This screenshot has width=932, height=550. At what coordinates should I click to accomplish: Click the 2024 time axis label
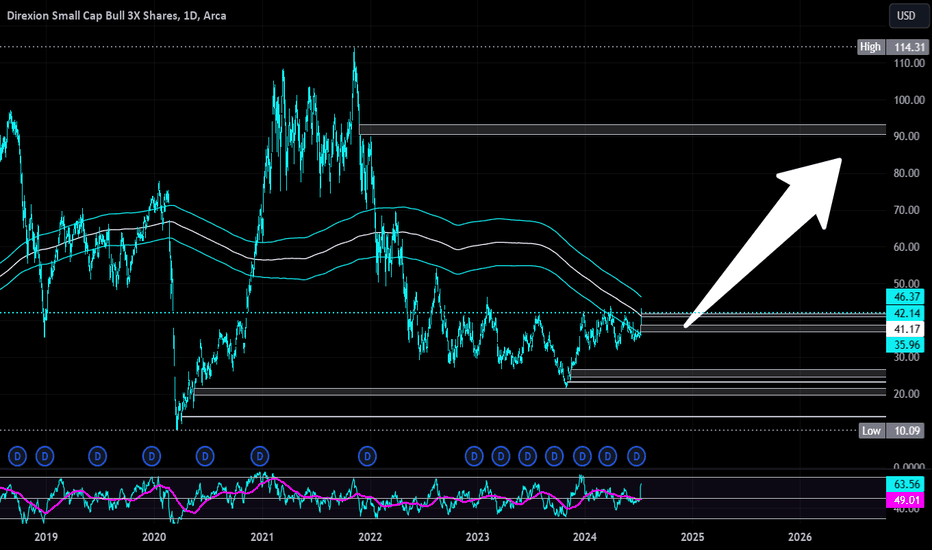(x=585, y=537)
